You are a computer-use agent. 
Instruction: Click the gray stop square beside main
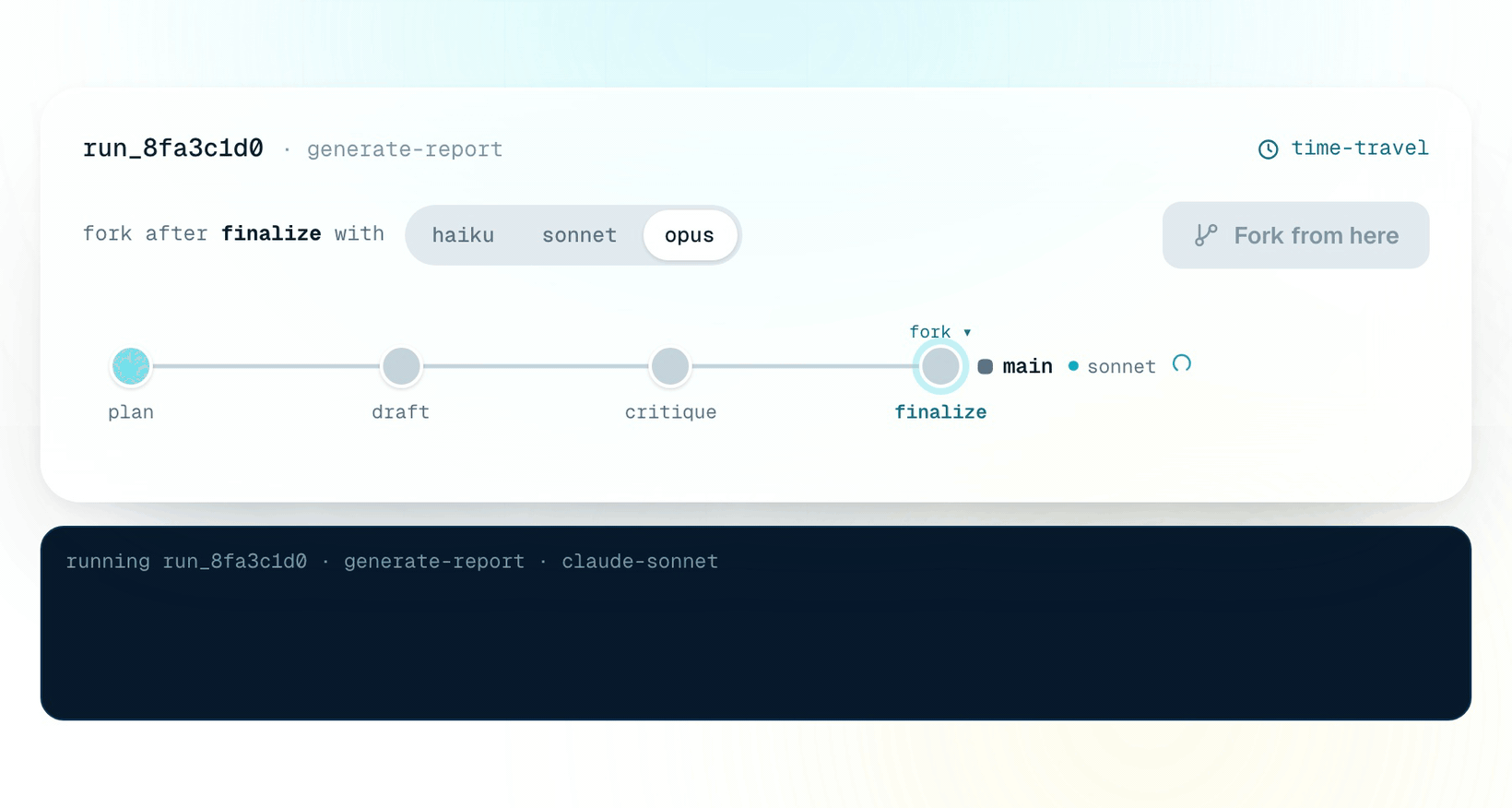(x=985, y=366)
